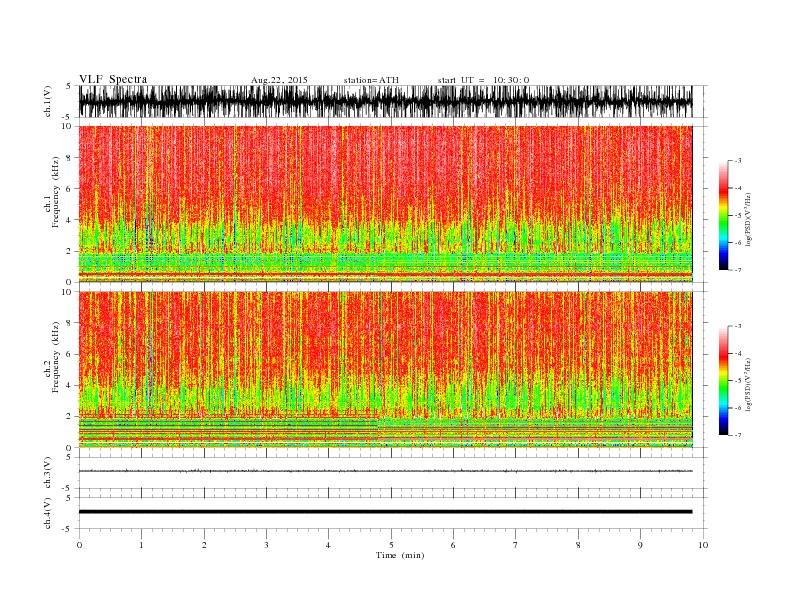
Task: Click time axis tick label "3"
Action: point(266,545)
